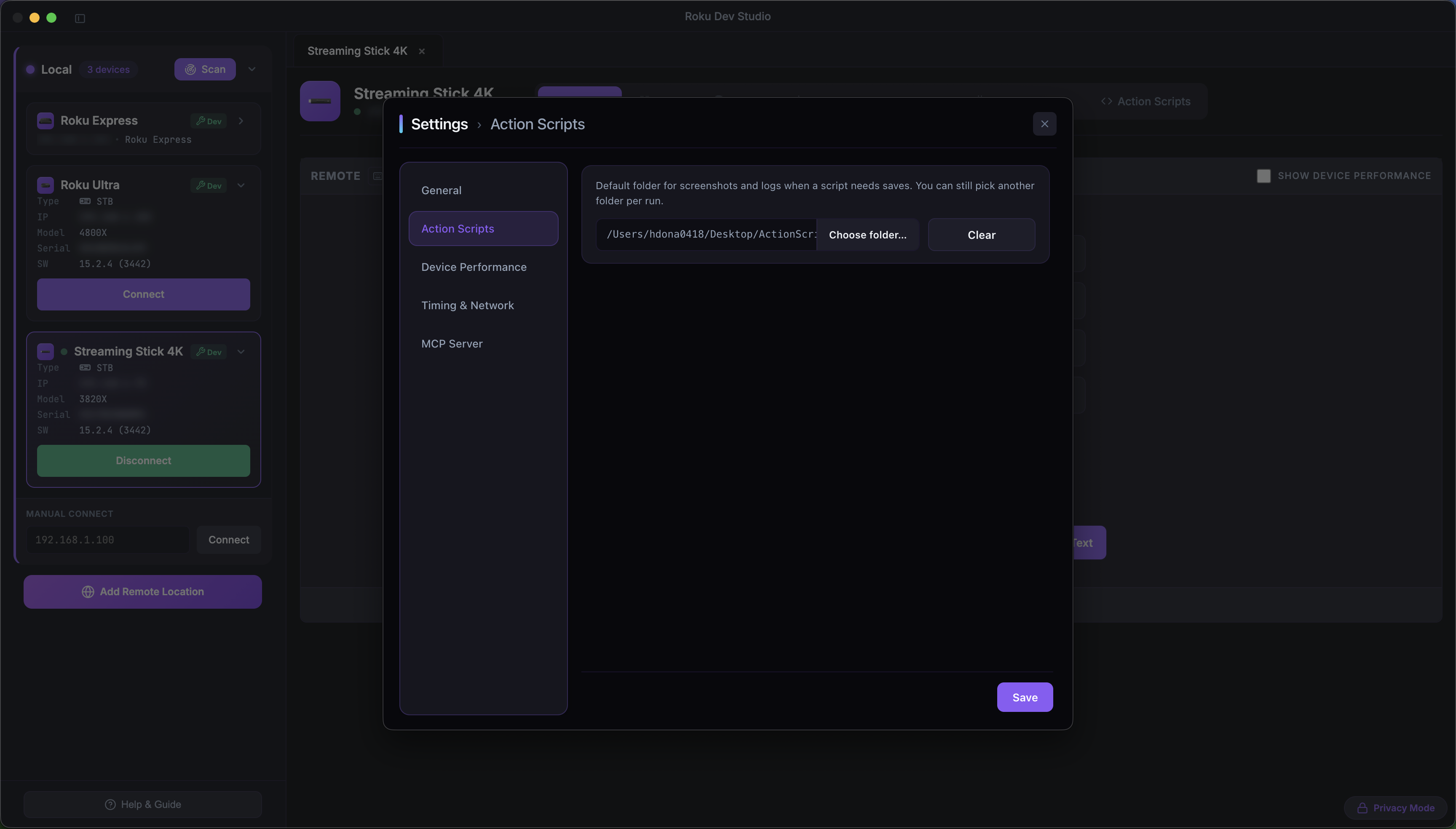Click Roku Ultra model value 4800X

[93, 232]
